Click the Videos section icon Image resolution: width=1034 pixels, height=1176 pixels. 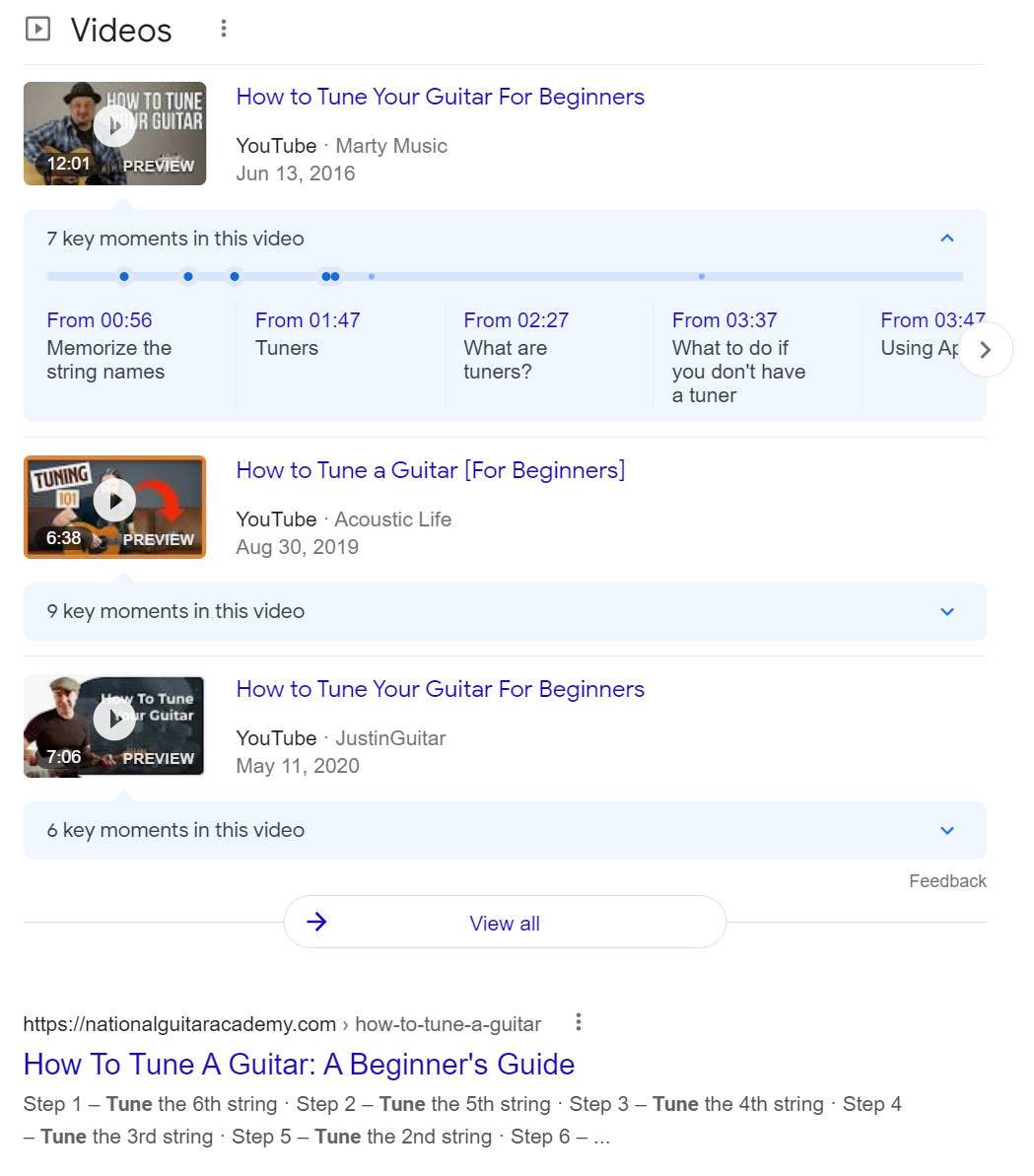click(38, 29)
